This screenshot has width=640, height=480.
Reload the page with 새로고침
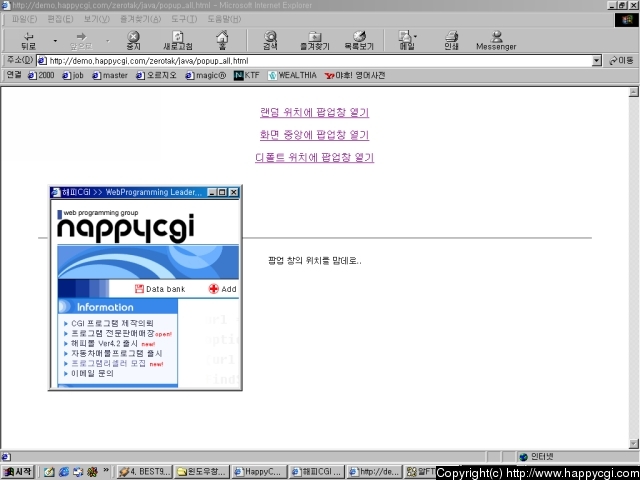(x=178, y=40)
